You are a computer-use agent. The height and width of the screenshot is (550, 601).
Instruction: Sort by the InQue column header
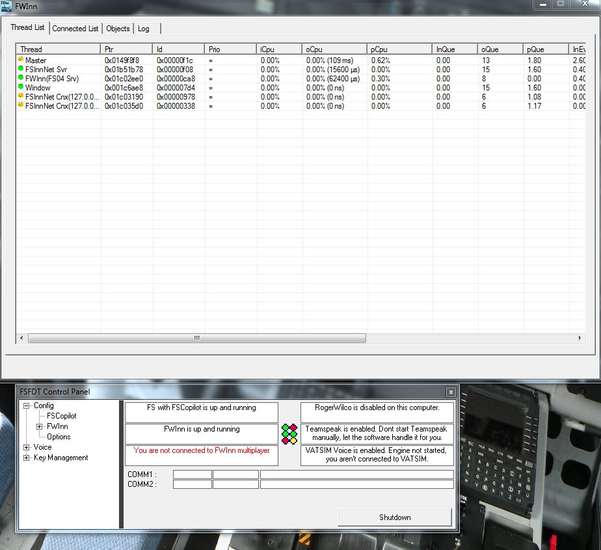tap(455, 49)
